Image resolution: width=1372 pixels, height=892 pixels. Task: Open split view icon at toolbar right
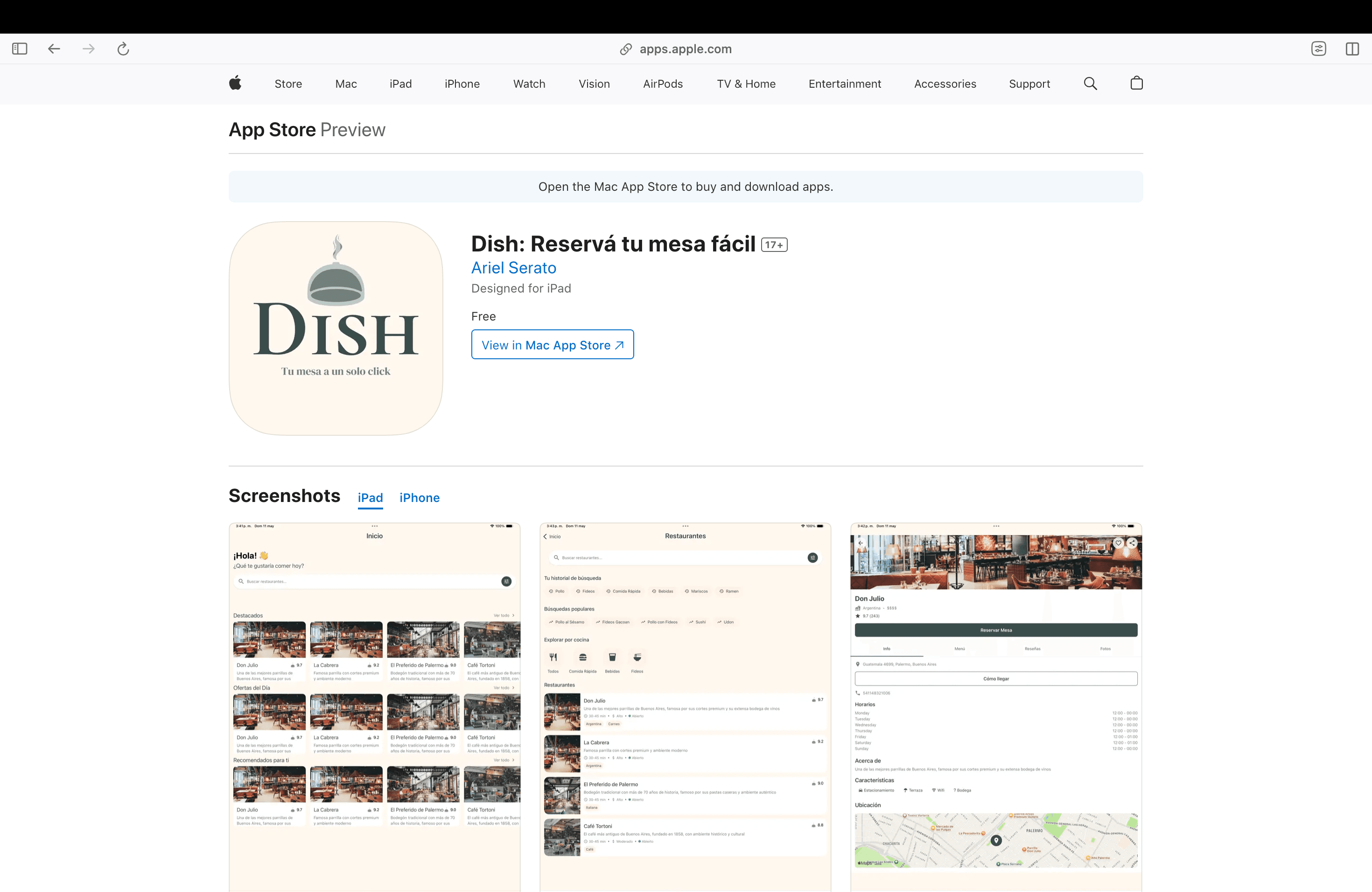(1352, 49)
